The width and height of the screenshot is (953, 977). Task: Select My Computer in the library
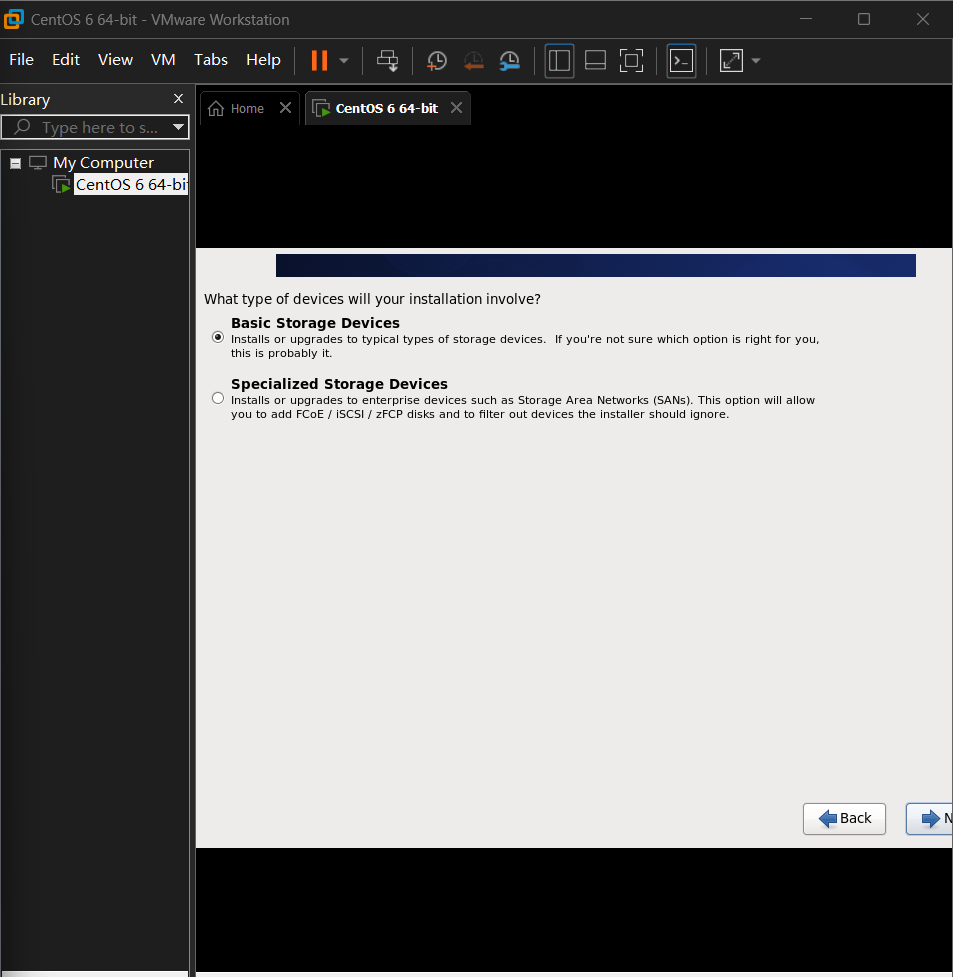point(103,163)
